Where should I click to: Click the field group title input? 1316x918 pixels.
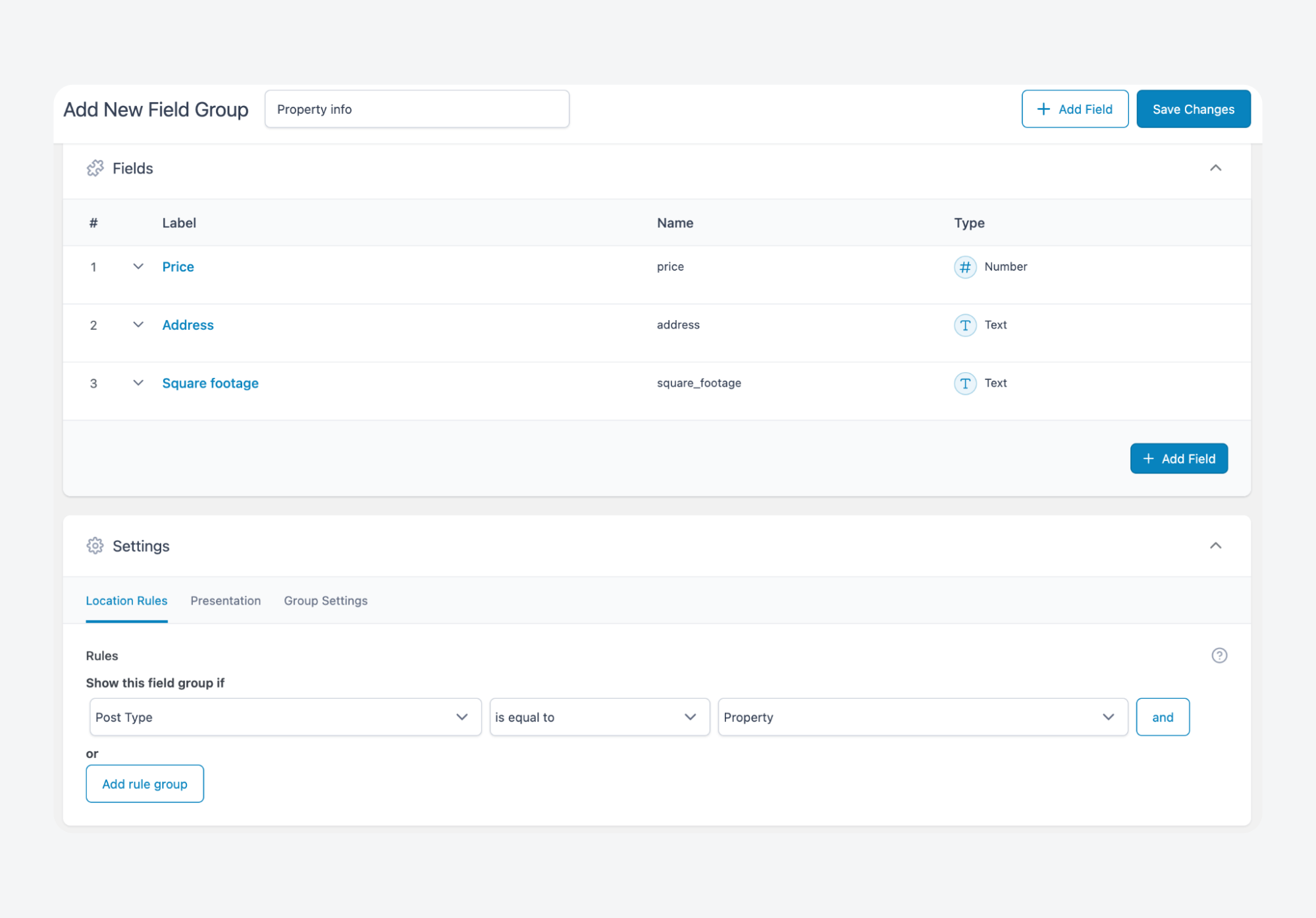pos(416,109)
